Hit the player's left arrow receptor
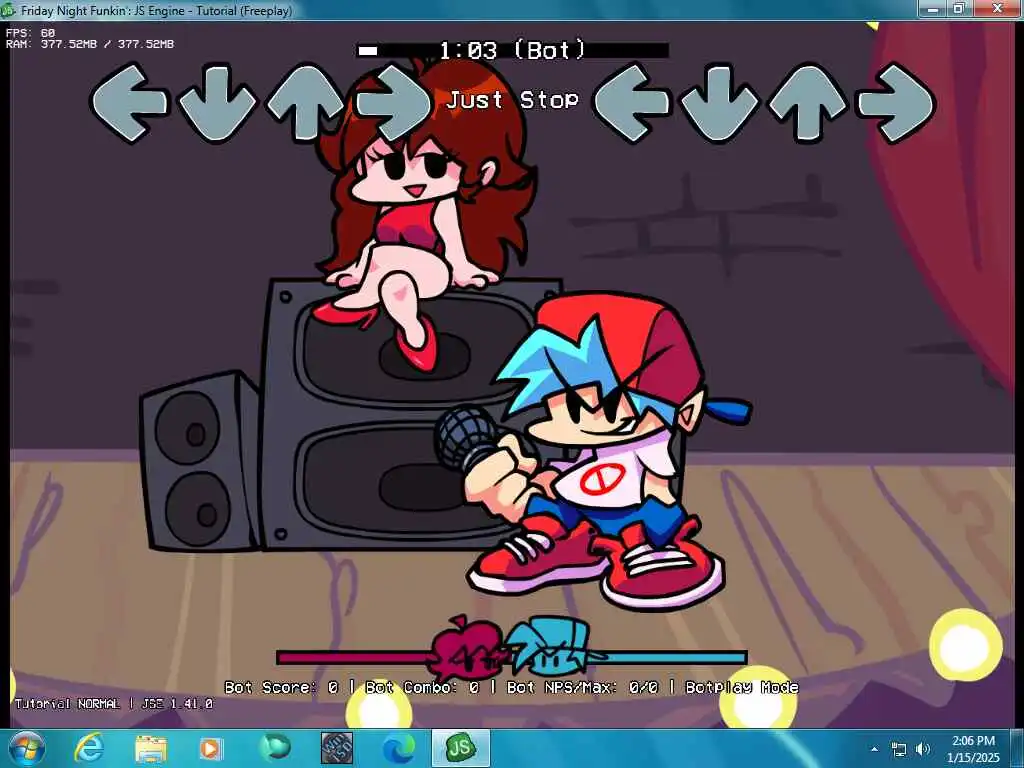Screen dimensions: 1024x768 [x=632, y=103]
